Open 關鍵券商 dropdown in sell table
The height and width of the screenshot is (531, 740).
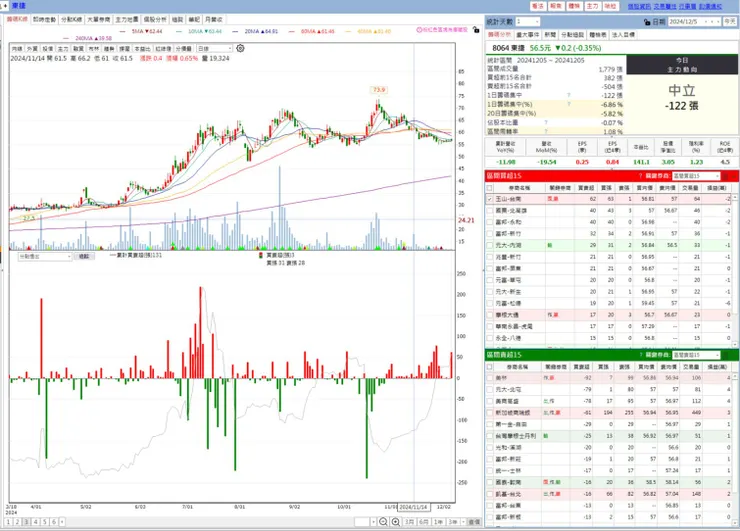pyautogui.click(x=696, y=355)
